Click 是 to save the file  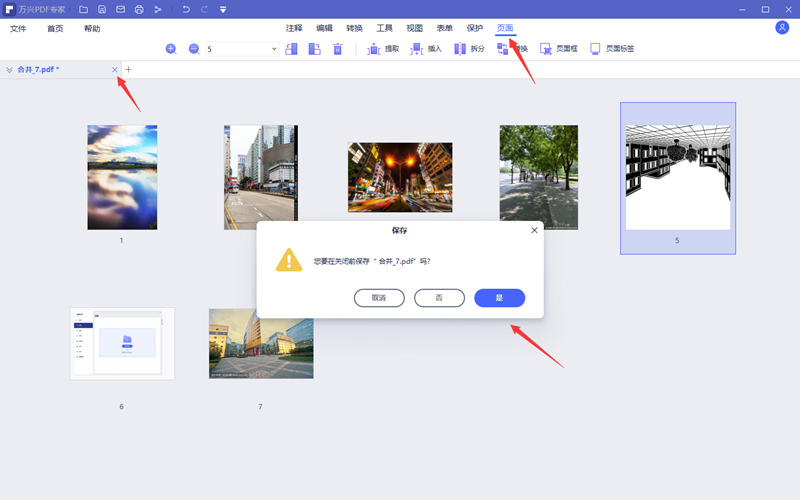pos(499,298)
